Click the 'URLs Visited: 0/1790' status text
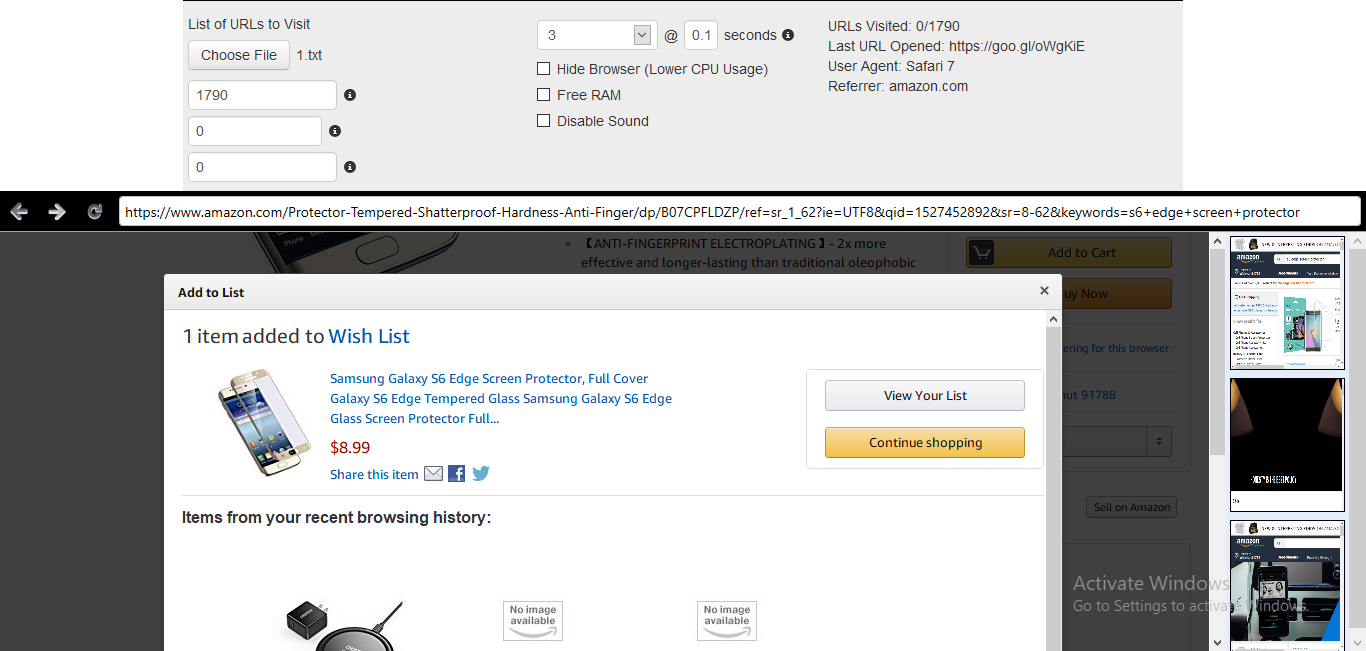Screen dimensions: 1366x651 pyautogui.click(x=894, y=26)
